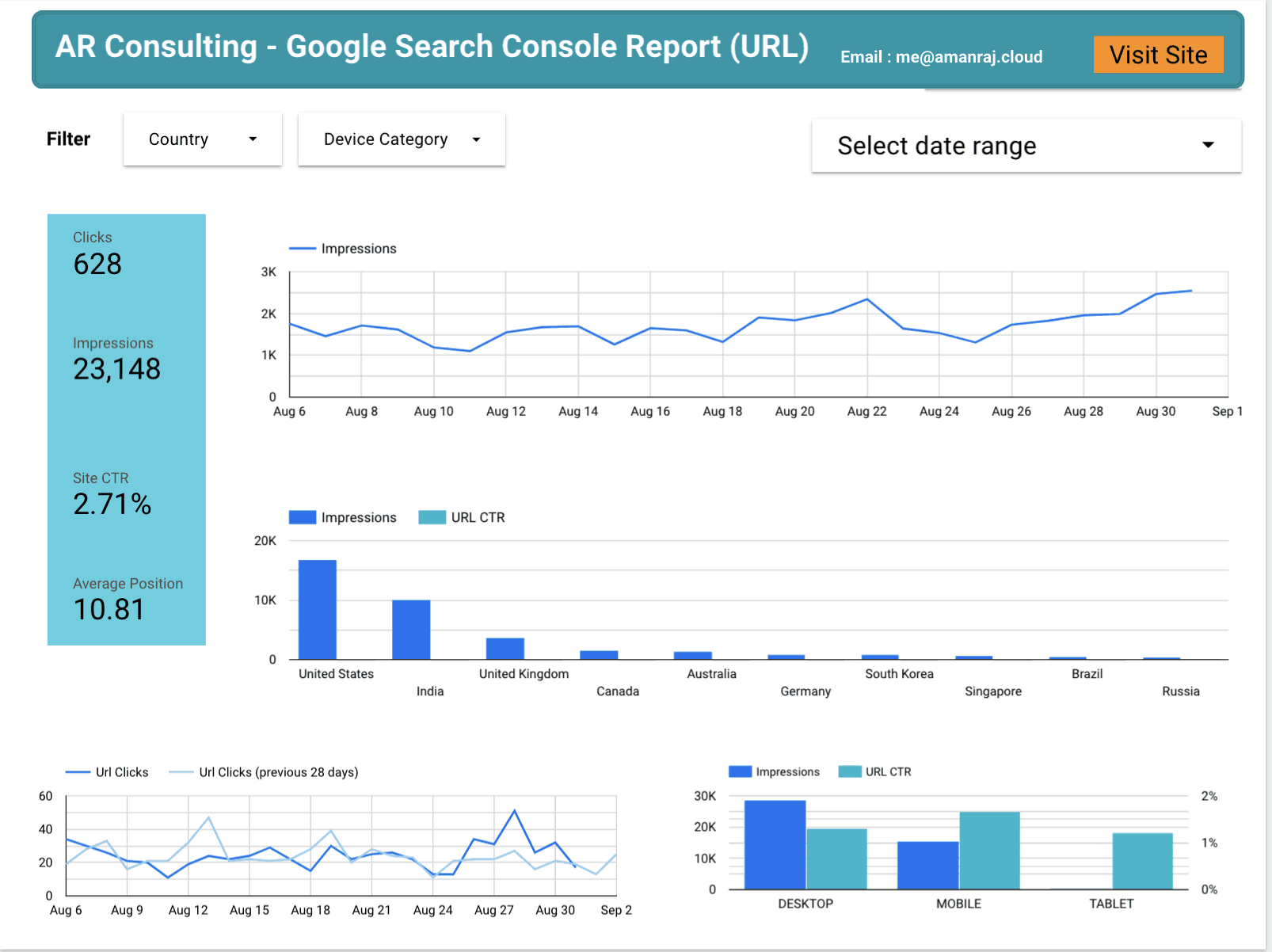Click the Url Clicks legend marker
This screenshot has width=1272, height=952.
(78, 772)
